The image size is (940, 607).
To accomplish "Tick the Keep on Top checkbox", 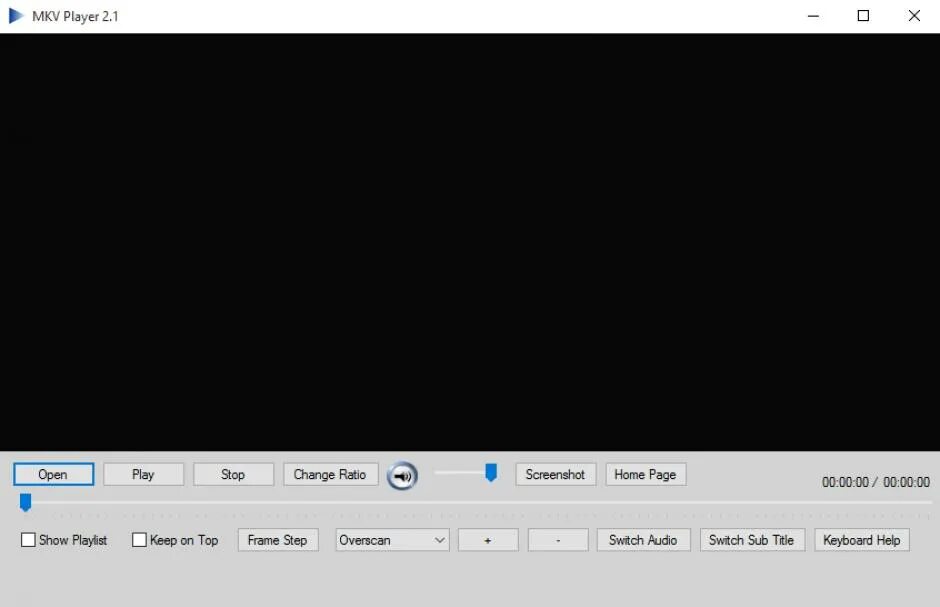I will pos(139,540).
